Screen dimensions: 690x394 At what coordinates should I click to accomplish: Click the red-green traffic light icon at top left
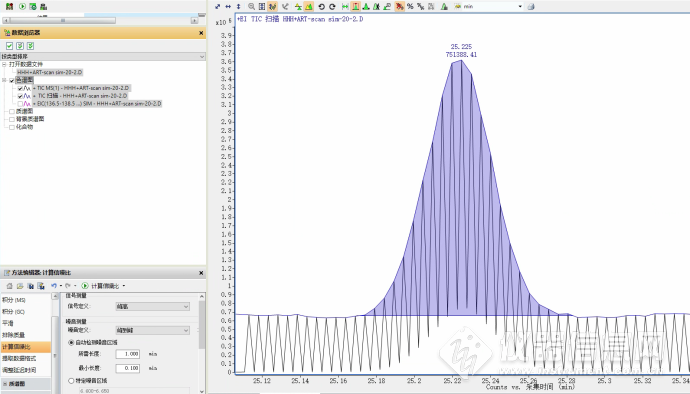coord(9,6)
